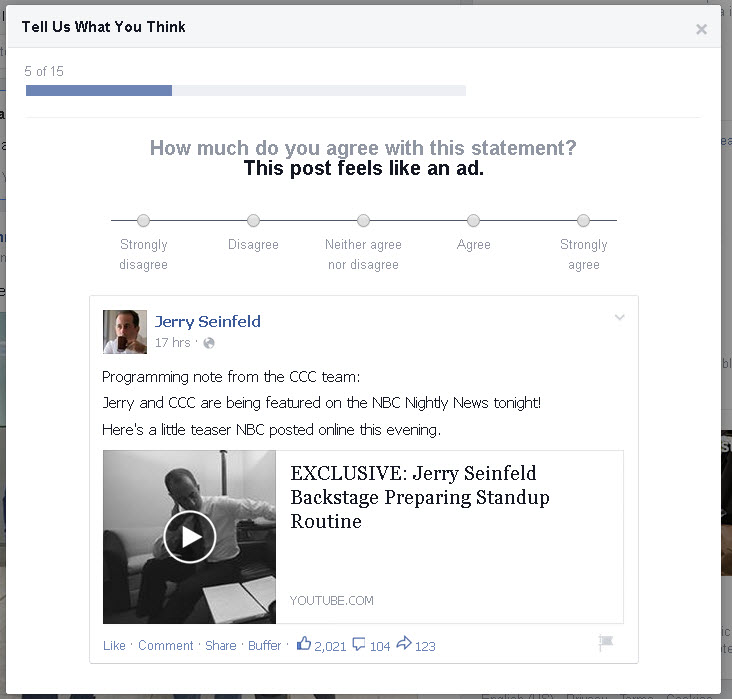Click the globe public audience icon
Screen dimensions: 732x699
(209, 343)
